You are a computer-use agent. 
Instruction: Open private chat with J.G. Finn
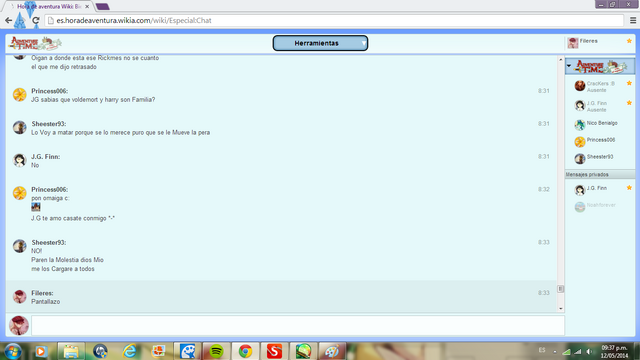600,189
